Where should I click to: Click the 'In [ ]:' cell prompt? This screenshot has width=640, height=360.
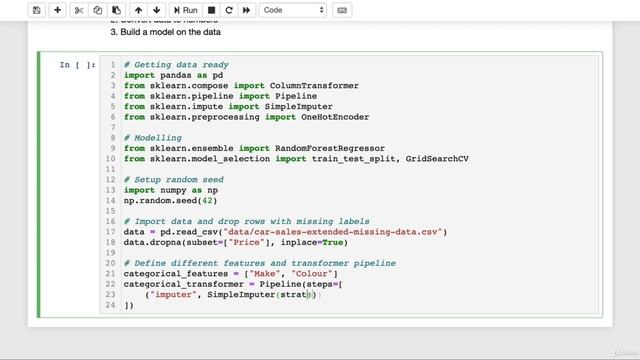78,65
